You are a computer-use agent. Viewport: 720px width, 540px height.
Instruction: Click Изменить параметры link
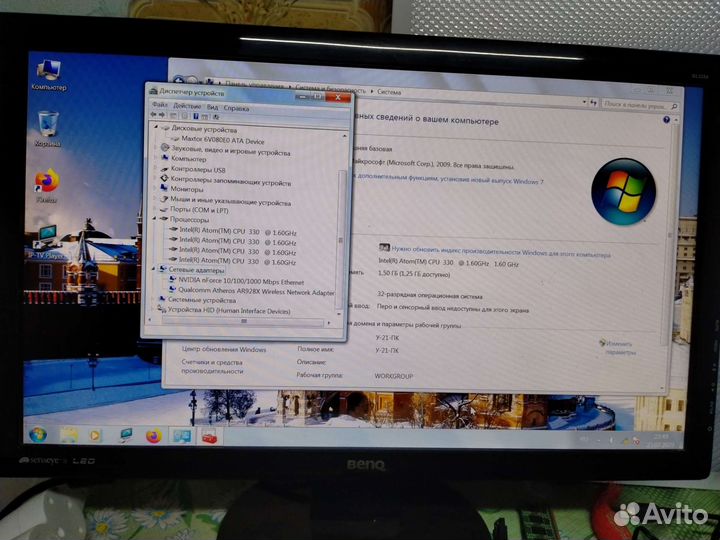coord(619,348)
